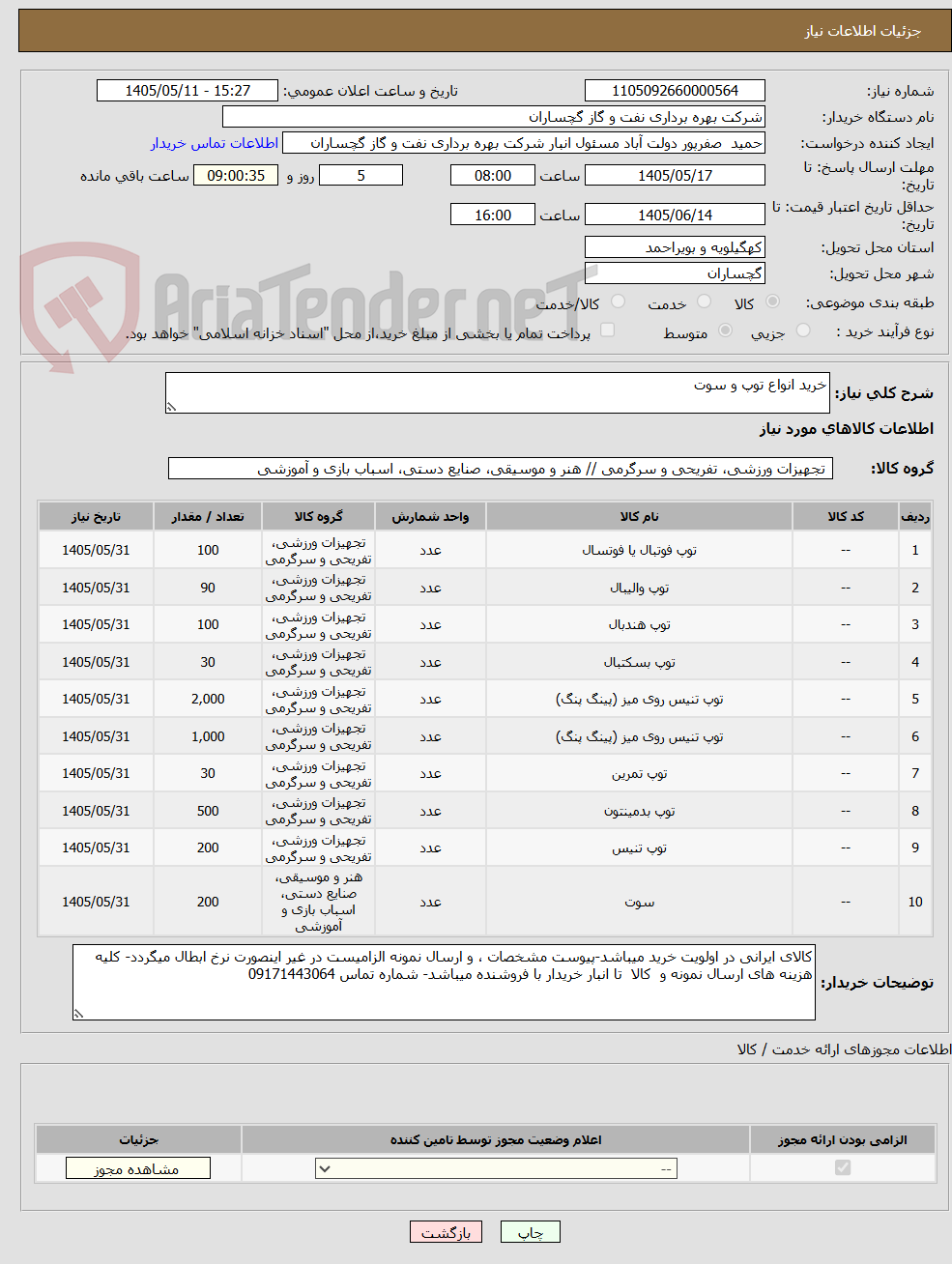The image size is (952, 1264).
Task: Click the اعلام وضعیت مجوز column header
Action: 496,1139
